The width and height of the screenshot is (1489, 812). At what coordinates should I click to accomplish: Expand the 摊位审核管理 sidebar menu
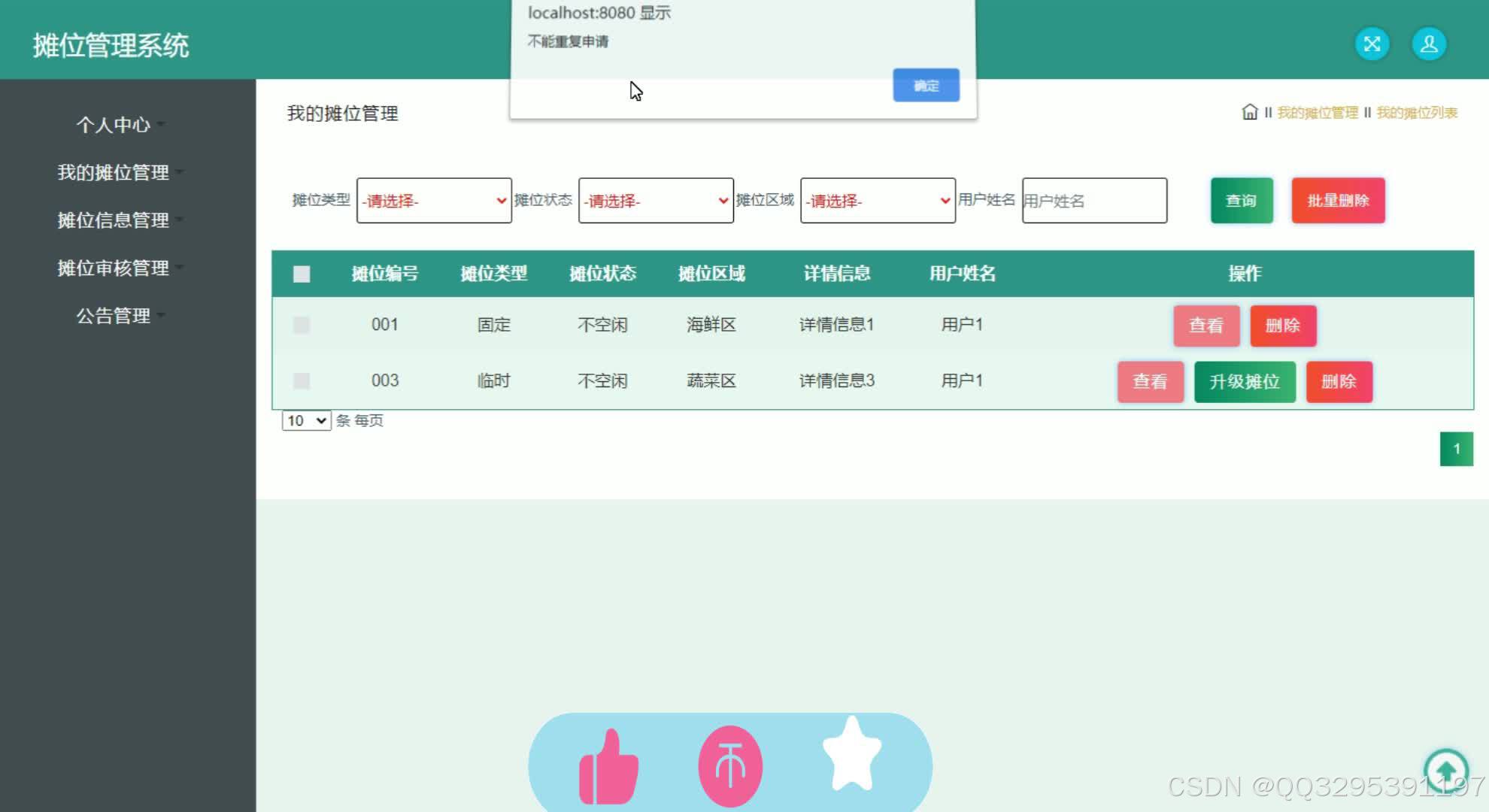[120, 268]
